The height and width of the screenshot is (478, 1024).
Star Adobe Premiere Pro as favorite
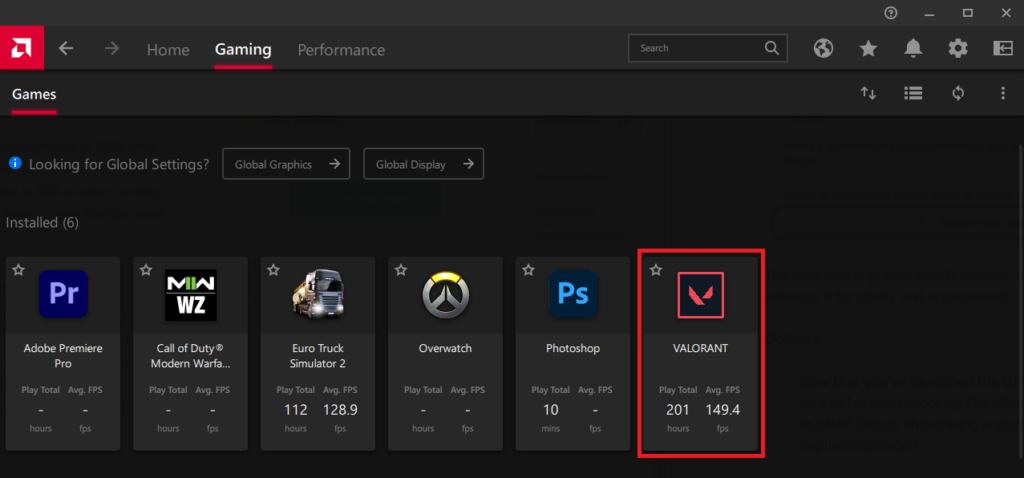coord(18,270)
